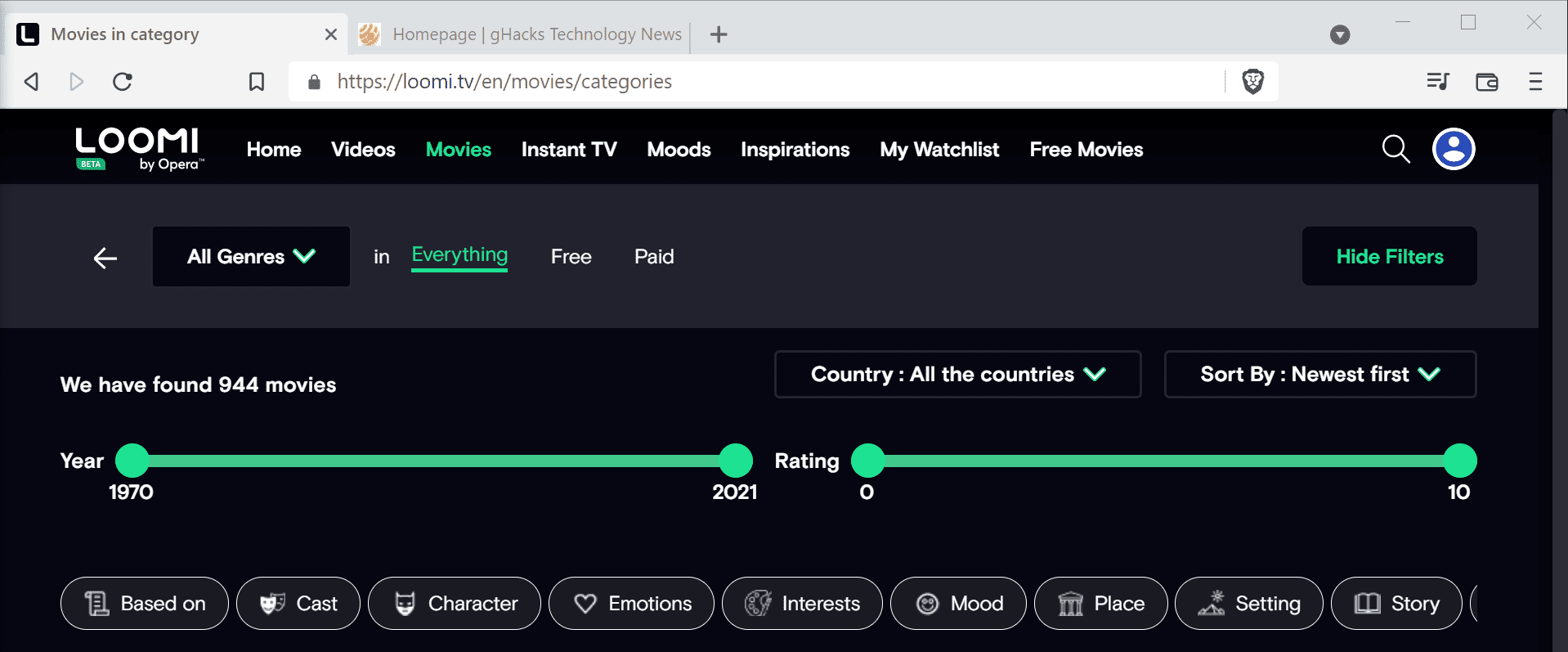The image size is (1568, 652).
Task: Open Inspirations section
Action: coord(795,149)
